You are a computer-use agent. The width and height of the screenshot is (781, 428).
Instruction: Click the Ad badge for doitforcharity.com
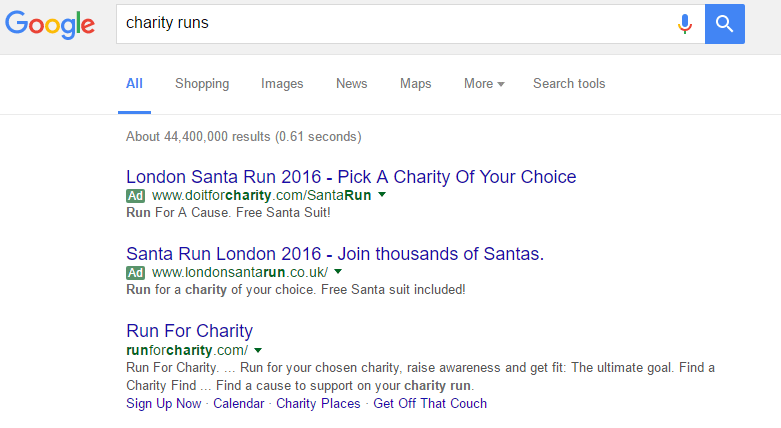(136, 195)
